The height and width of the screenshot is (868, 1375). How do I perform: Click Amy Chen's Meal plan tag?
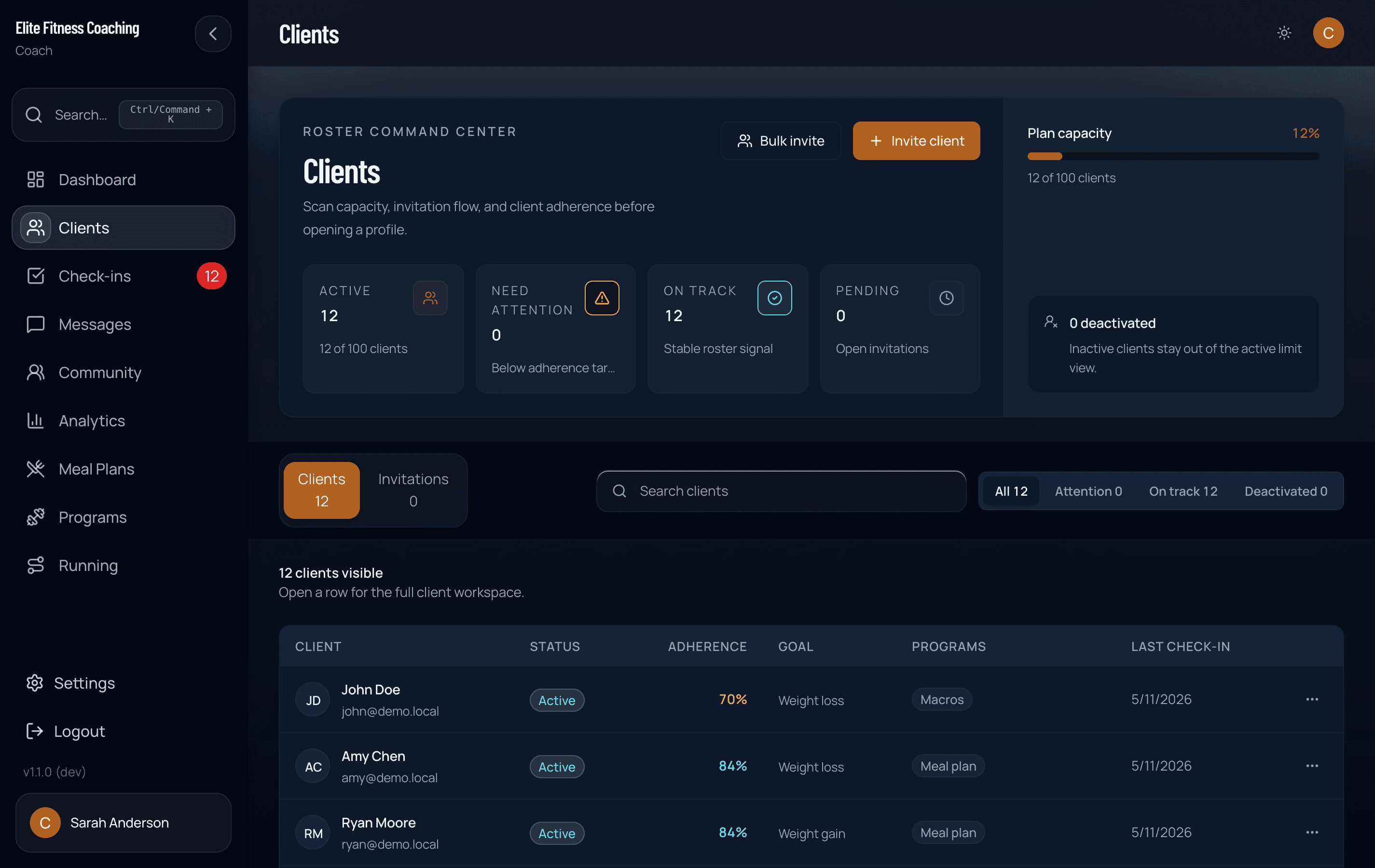pos(948,766)
